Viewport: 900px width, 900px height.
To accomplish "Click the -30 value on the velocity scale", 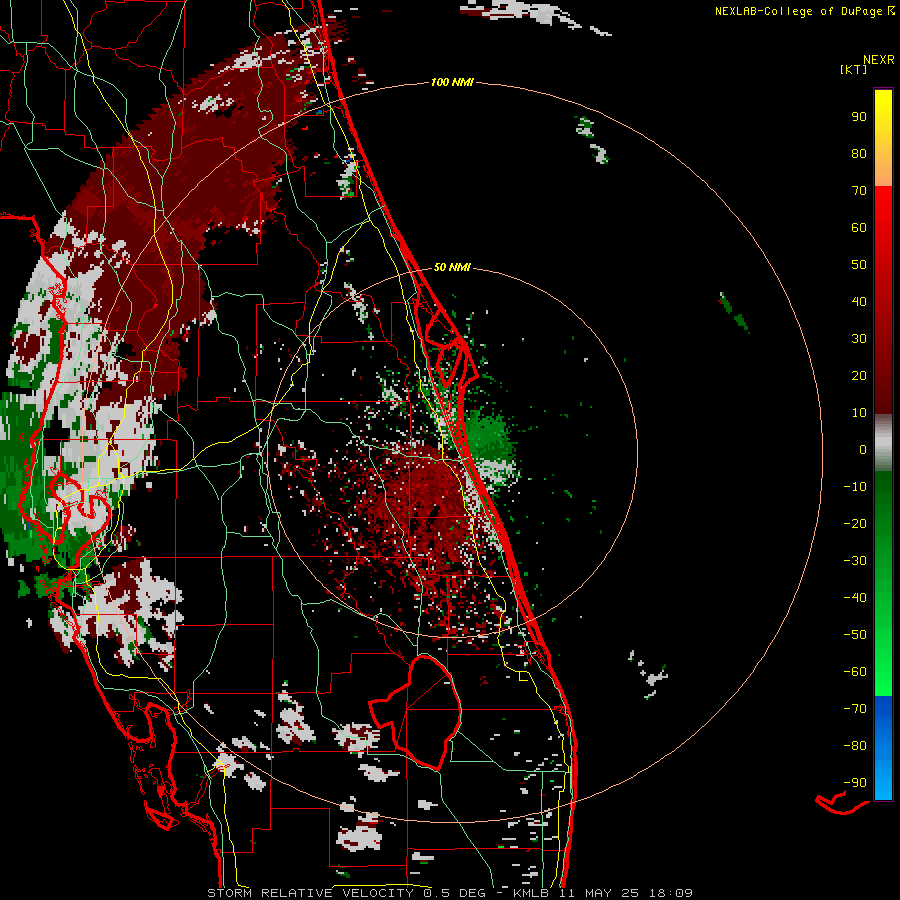I will (x=855, y=561).
